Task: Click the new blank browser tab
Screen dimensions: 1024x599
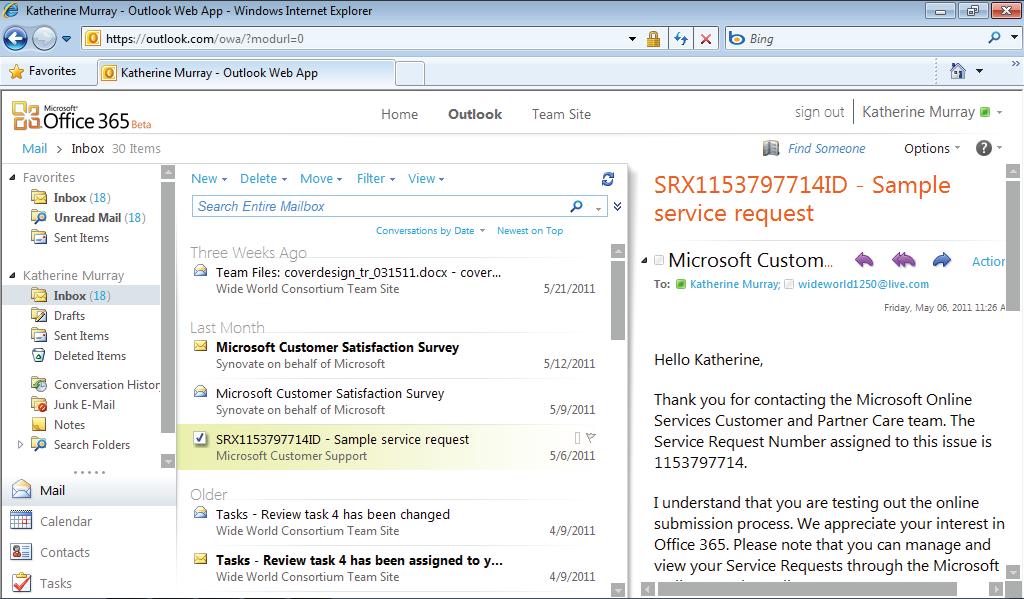Action: [x=410, y=73]
